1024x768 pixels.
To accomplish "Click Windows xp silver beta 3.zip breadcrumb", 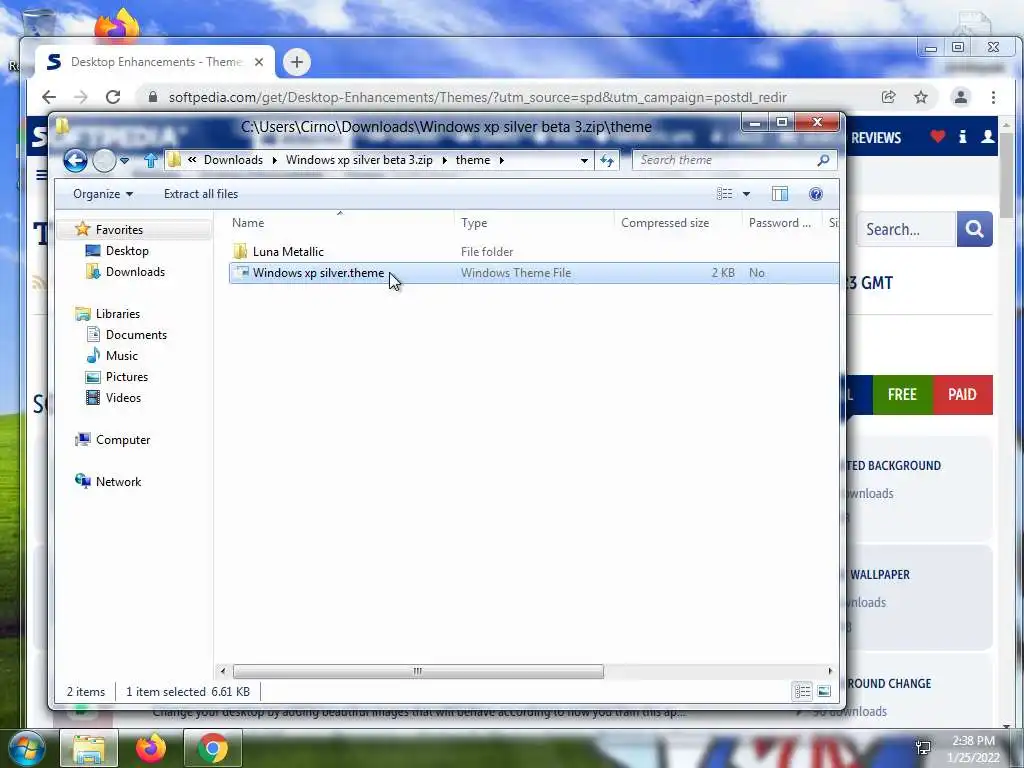I will point(359,160).
